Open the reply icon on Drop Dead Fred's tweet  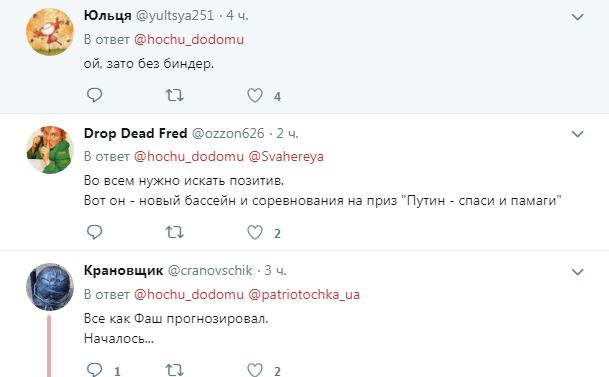94,232
